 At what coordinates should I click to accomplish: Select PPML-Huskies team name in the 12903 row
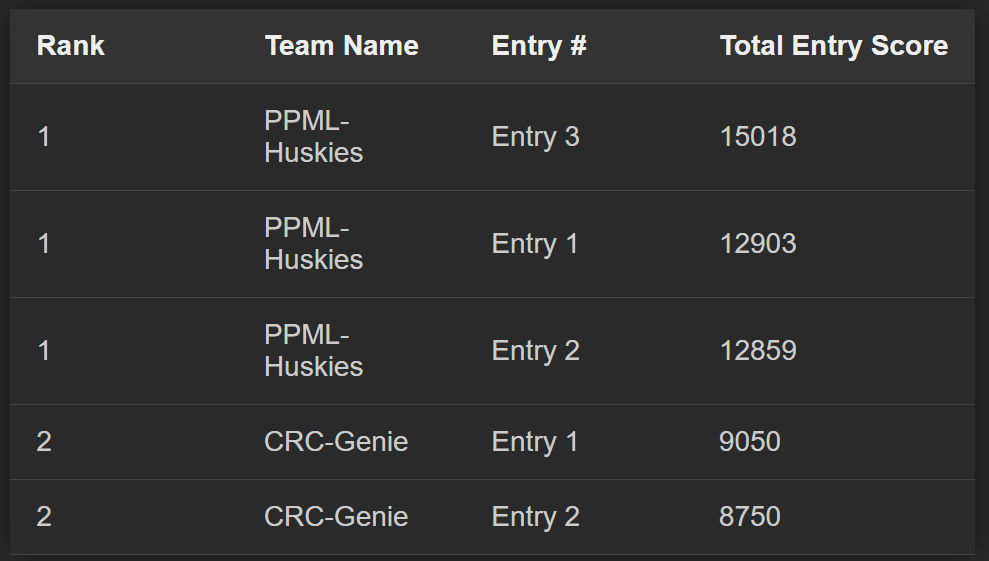pyautogui.click(x=313, y=244)
